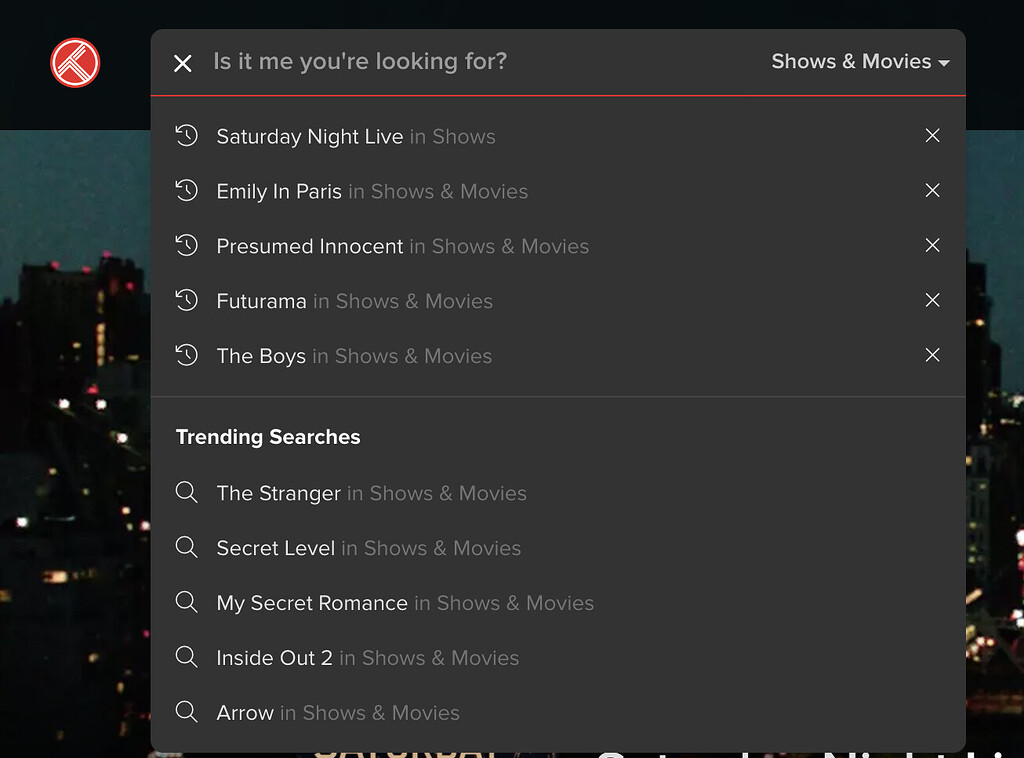Viewport: 1024px width, 758px height.
Task: Click the history icon beside Futurama
Action: pos(187,300)
